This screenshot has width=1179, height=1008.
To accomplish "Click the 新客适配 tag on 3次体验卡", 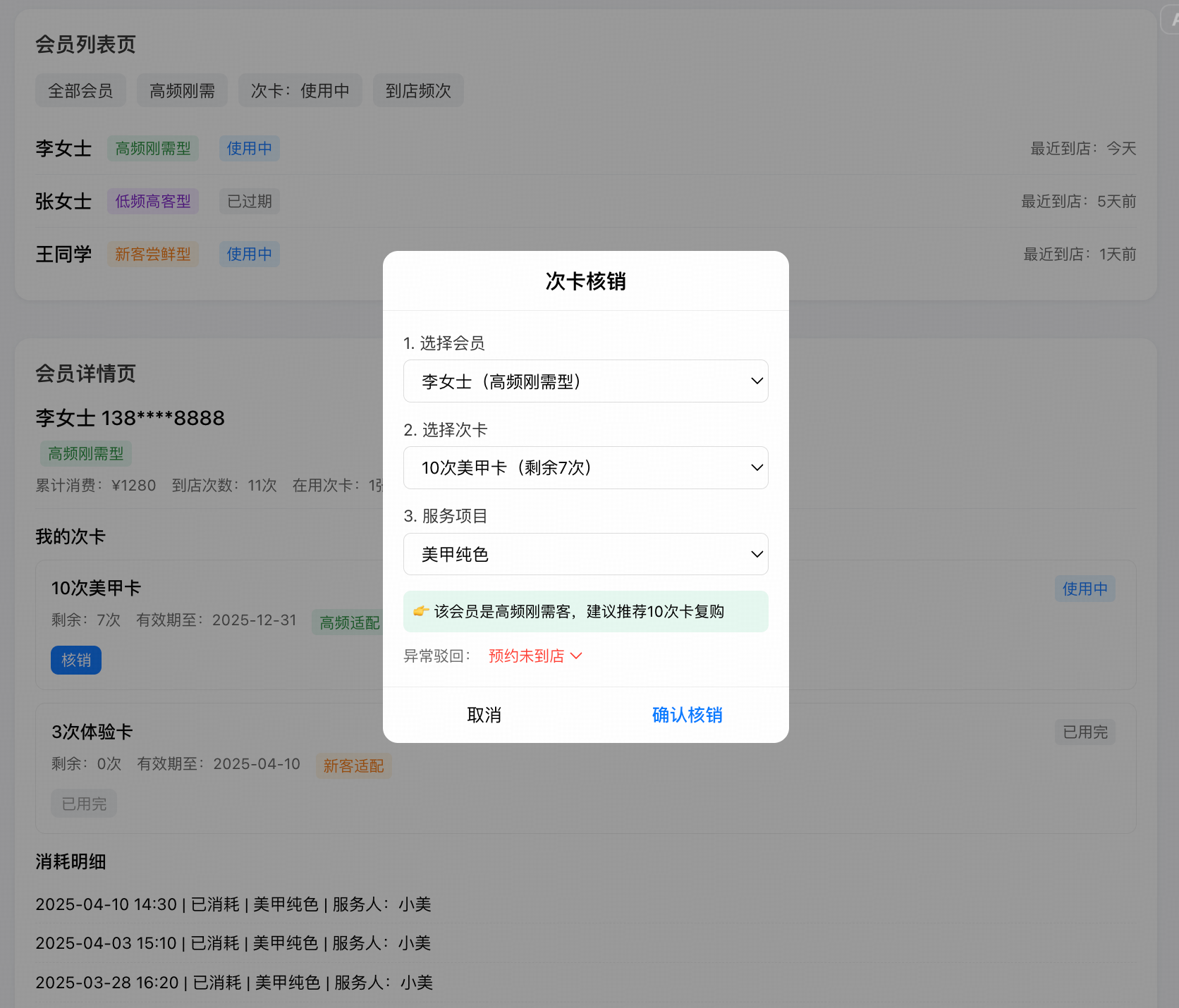I will 353,766.
